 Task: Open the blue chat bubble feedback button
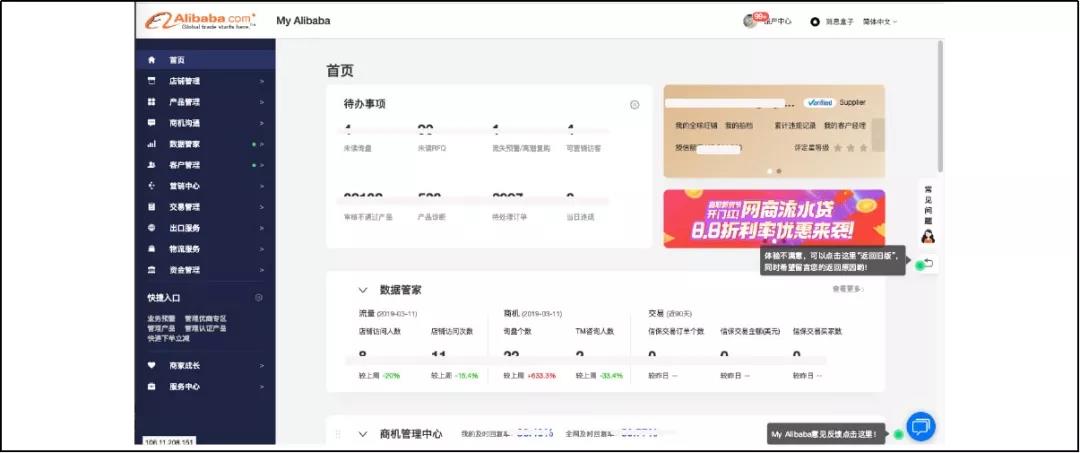(x=920, y=426)
